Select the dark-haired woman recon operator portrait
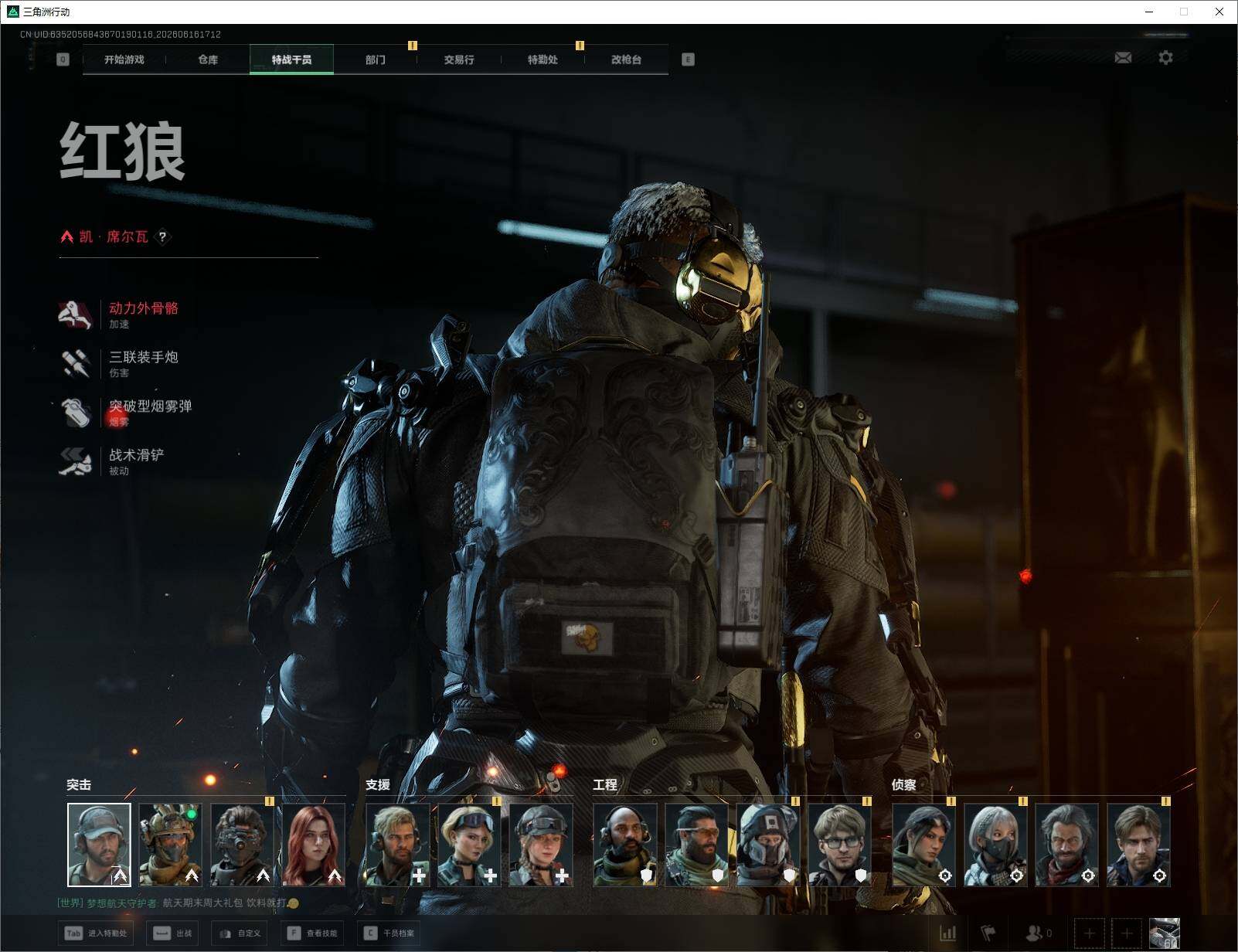 click(923, 845)
